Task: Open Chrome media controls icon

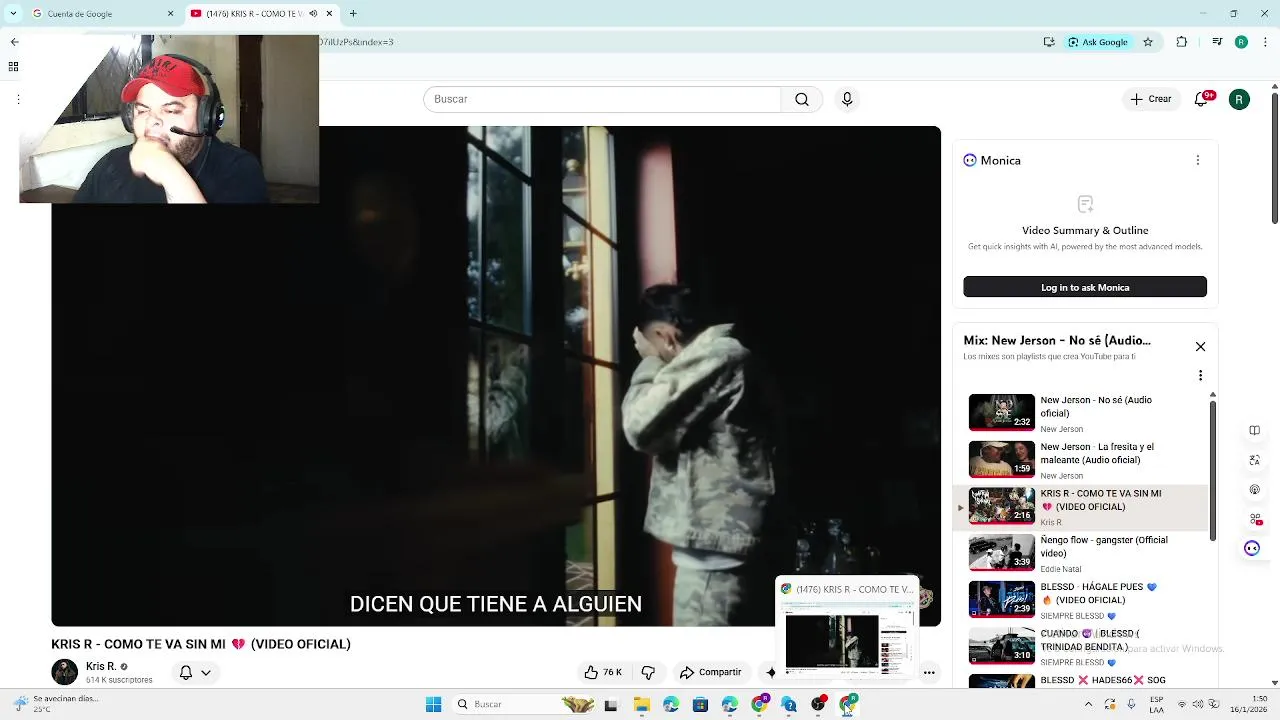Action: (x=1216, y=42)
